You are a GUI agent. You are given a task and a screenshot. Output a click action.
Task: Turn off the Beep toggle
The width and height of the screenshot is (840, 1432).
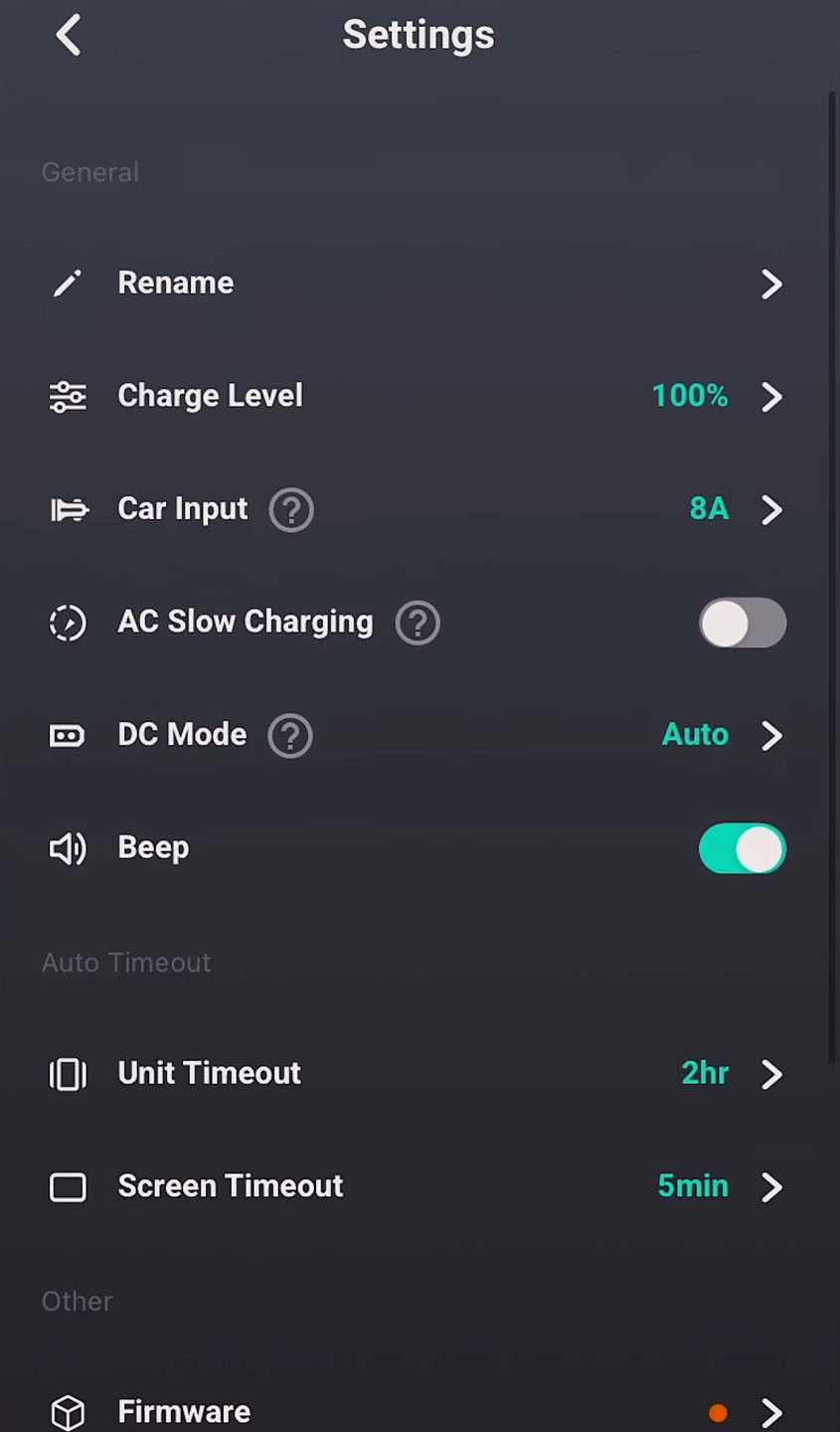coord(743,849)
